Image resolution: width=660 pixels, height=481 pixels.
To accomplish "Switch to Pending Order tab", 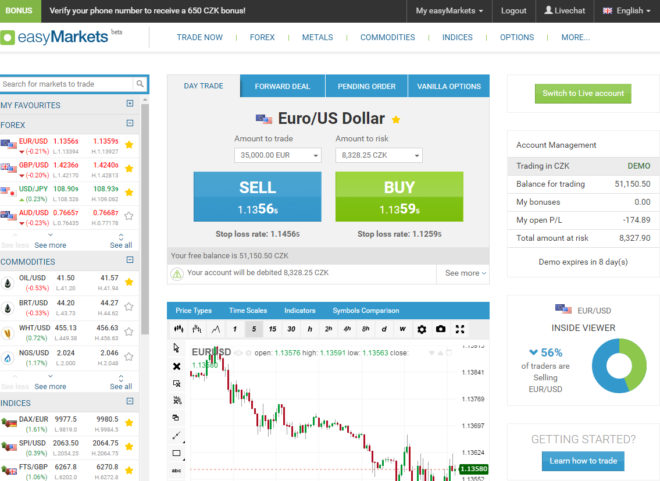I will 367,86.
